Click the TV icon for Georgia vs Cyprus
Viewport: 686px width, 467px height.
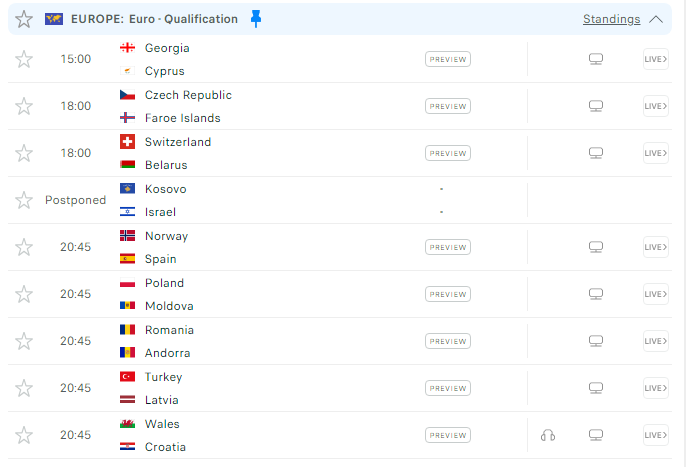[596, 59]
